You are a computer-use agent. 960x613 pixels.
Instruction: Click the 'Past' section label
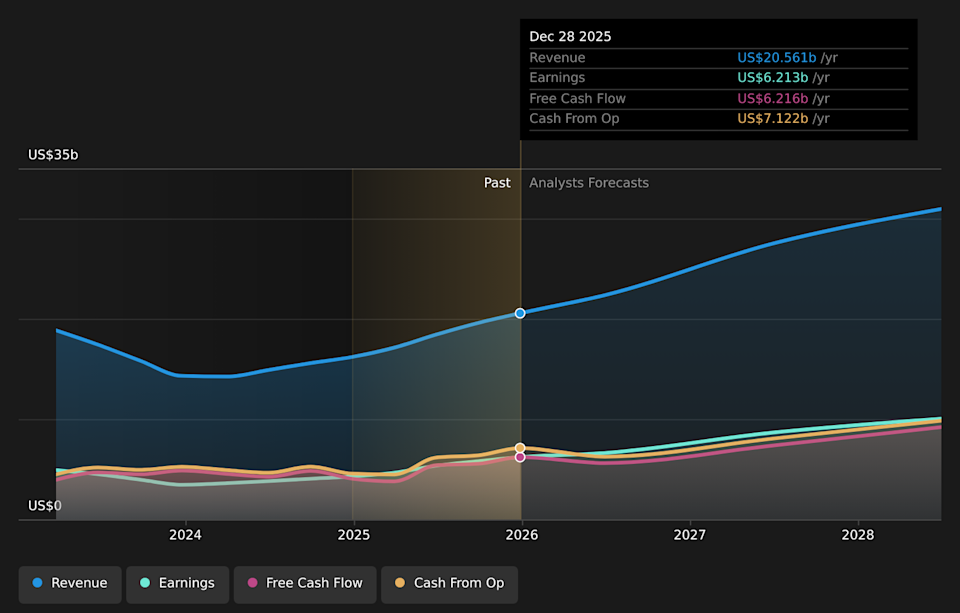(497, 183)
